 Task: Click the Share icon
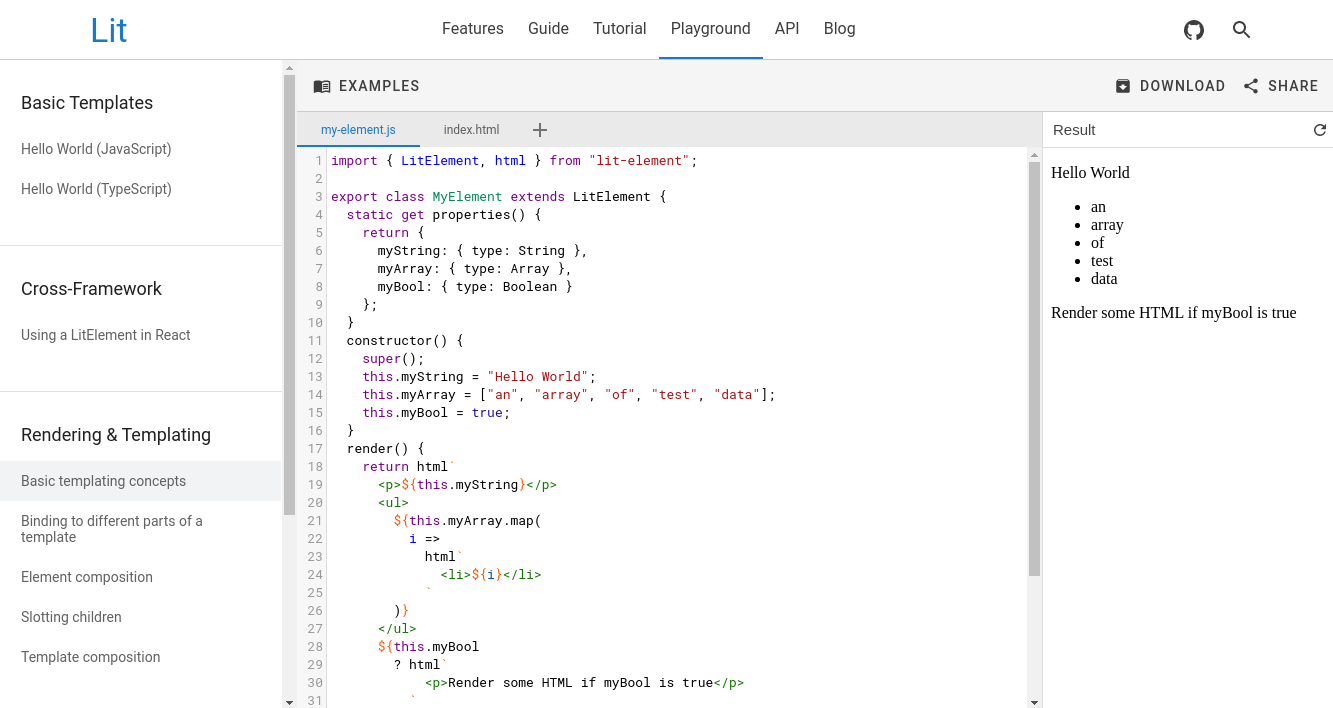(1251, 86)
